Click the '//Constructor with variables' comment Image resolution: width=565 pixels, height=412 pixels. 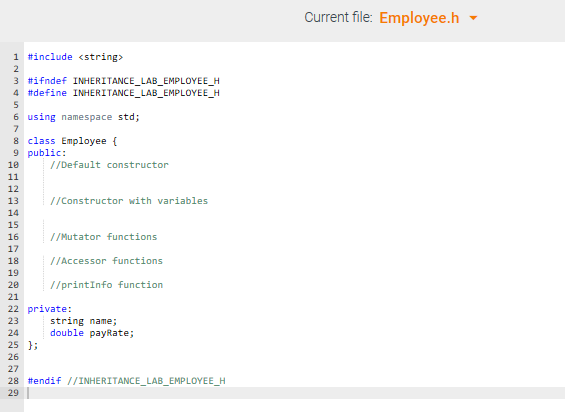(129, 201)
